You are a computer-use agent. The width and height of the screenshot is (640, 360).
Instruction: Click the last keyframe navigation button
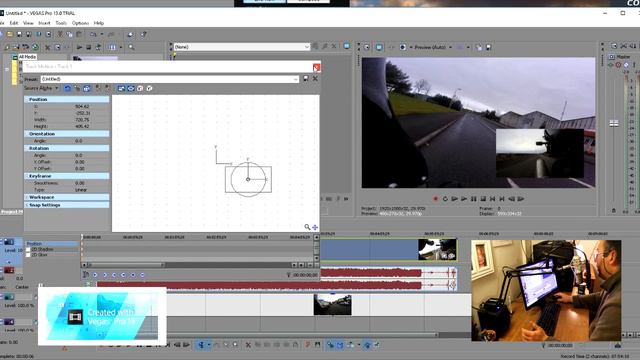[142, 275]
